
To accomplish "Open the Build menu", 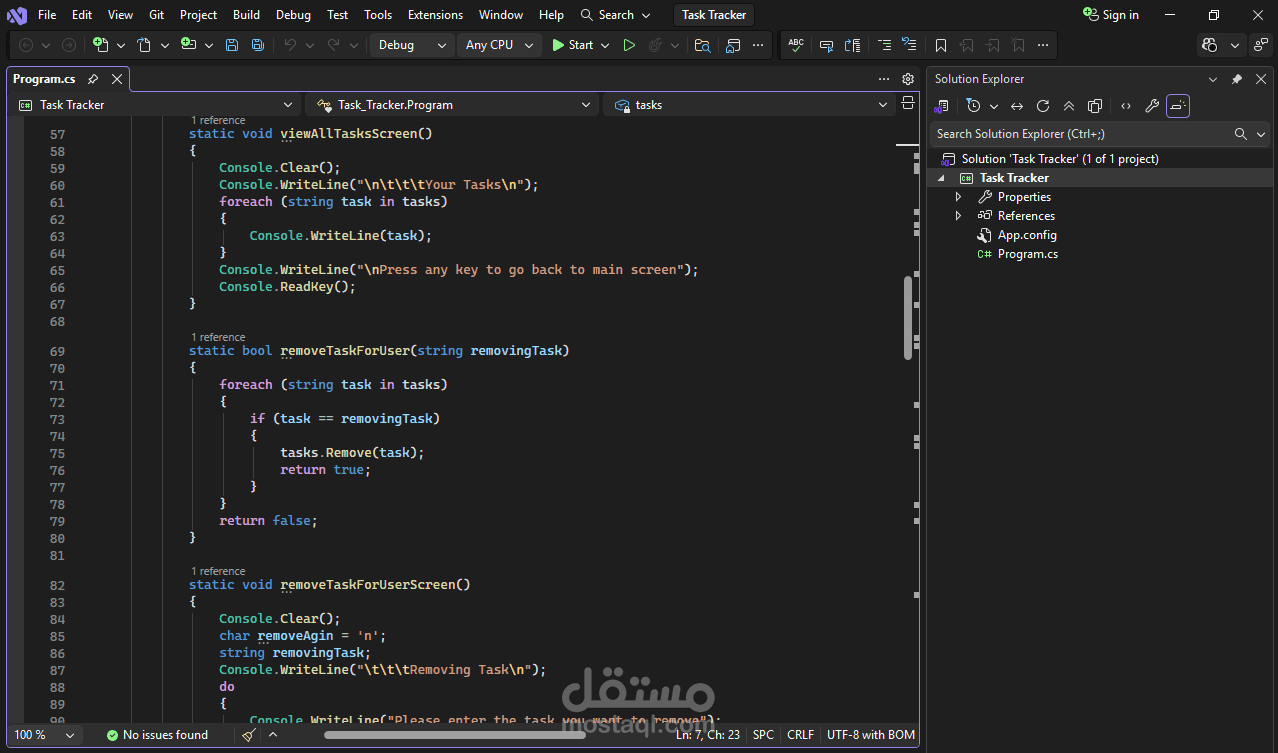I will coord(246,15).
